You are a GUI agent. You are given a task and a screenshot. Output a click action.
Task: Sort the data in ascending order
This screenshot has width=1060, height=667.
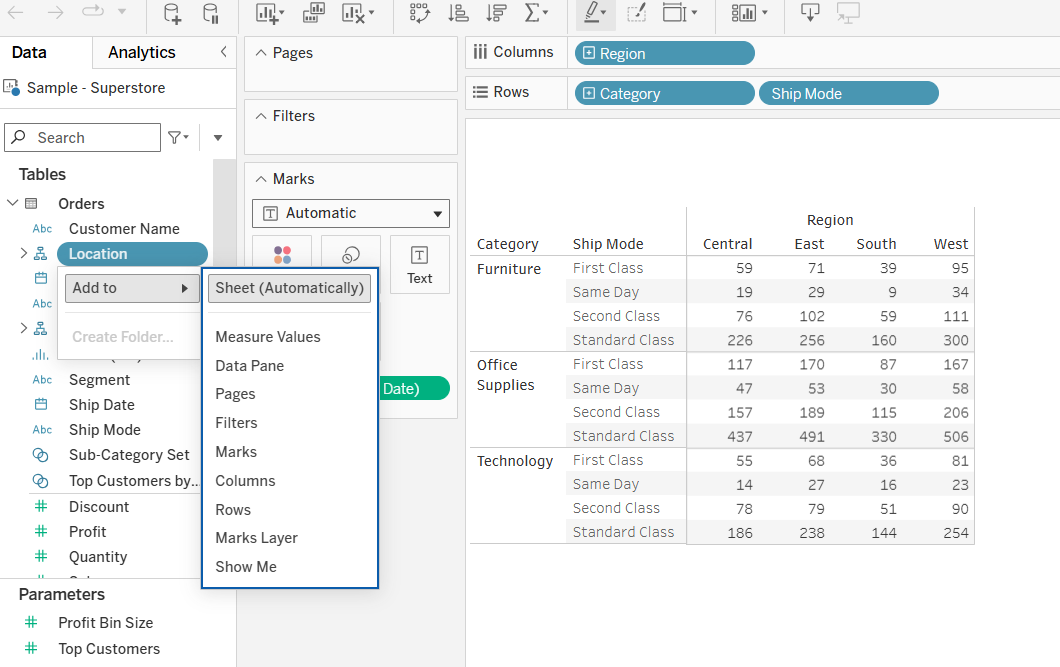coord(458,15)
